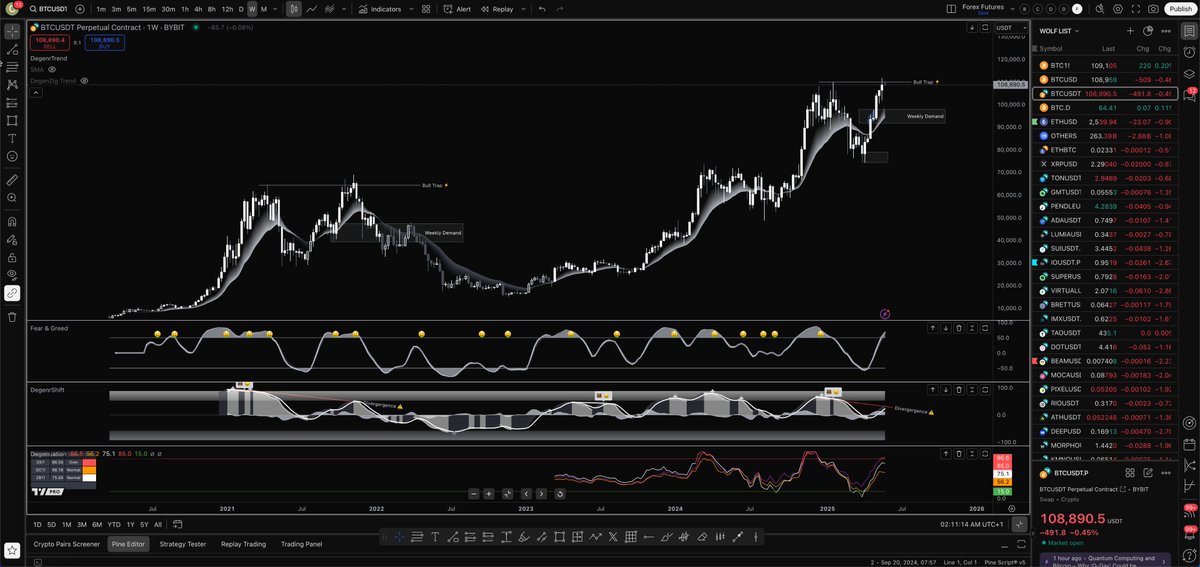
Task: Expand the timeframe dropdown chevron
Action: (276, 8)
